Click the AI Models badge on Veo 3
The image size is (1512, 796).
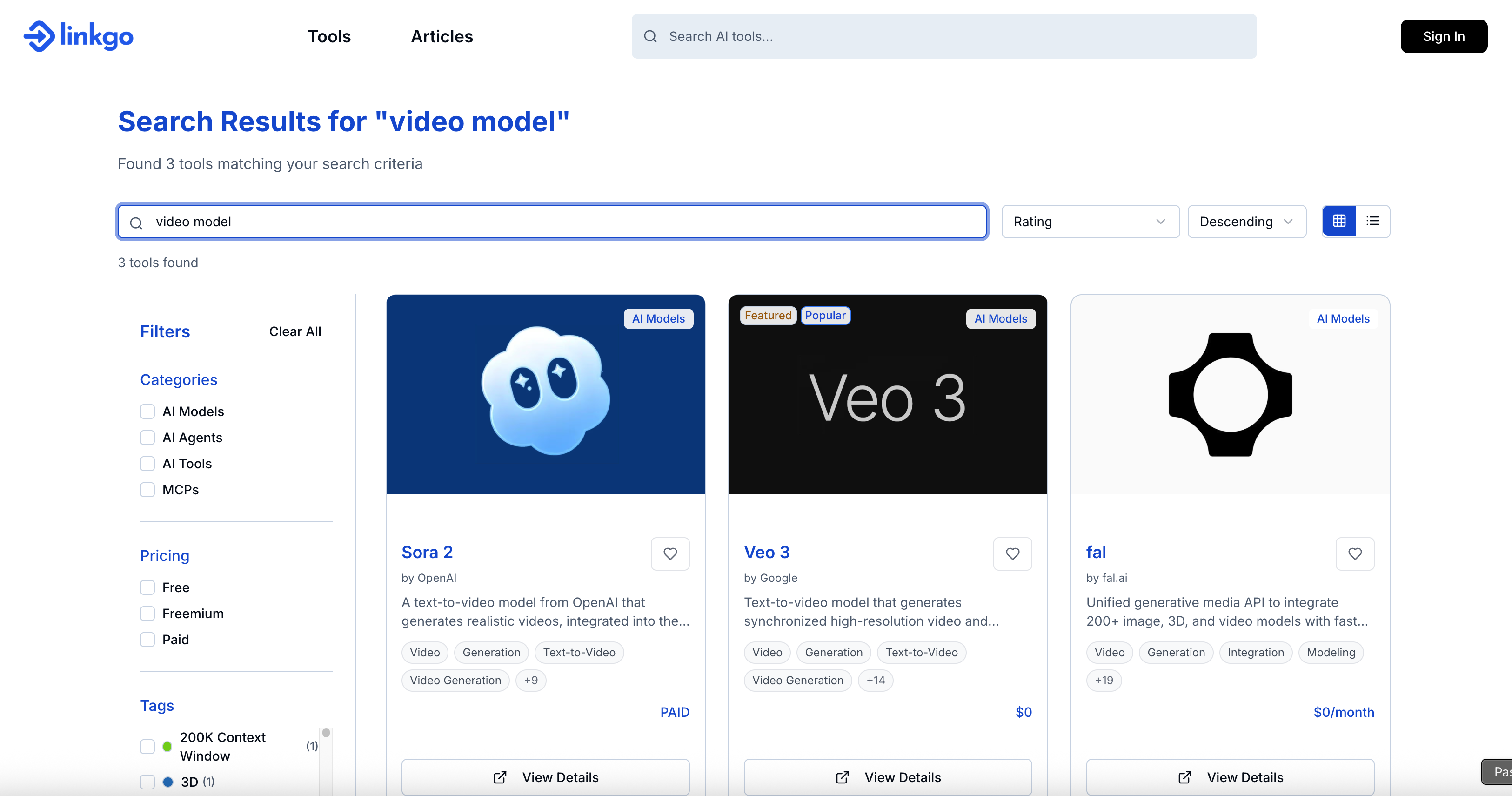1000,318
